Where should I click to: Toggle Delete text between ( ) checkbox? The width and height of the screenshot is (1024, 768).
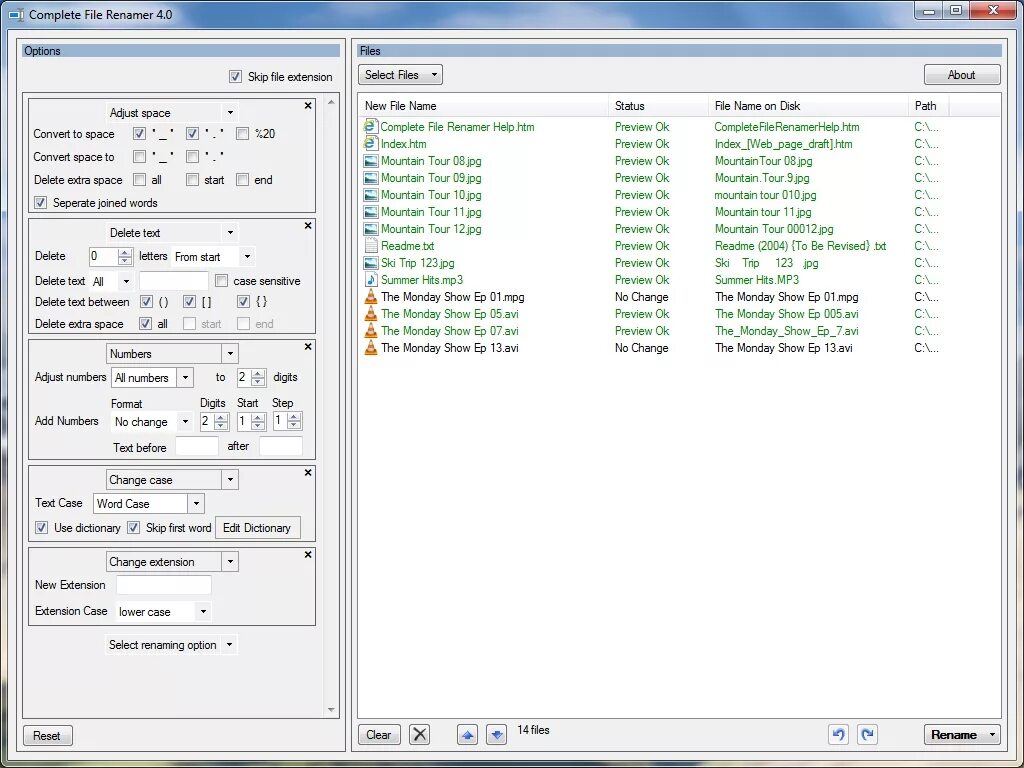click(146, 302)
